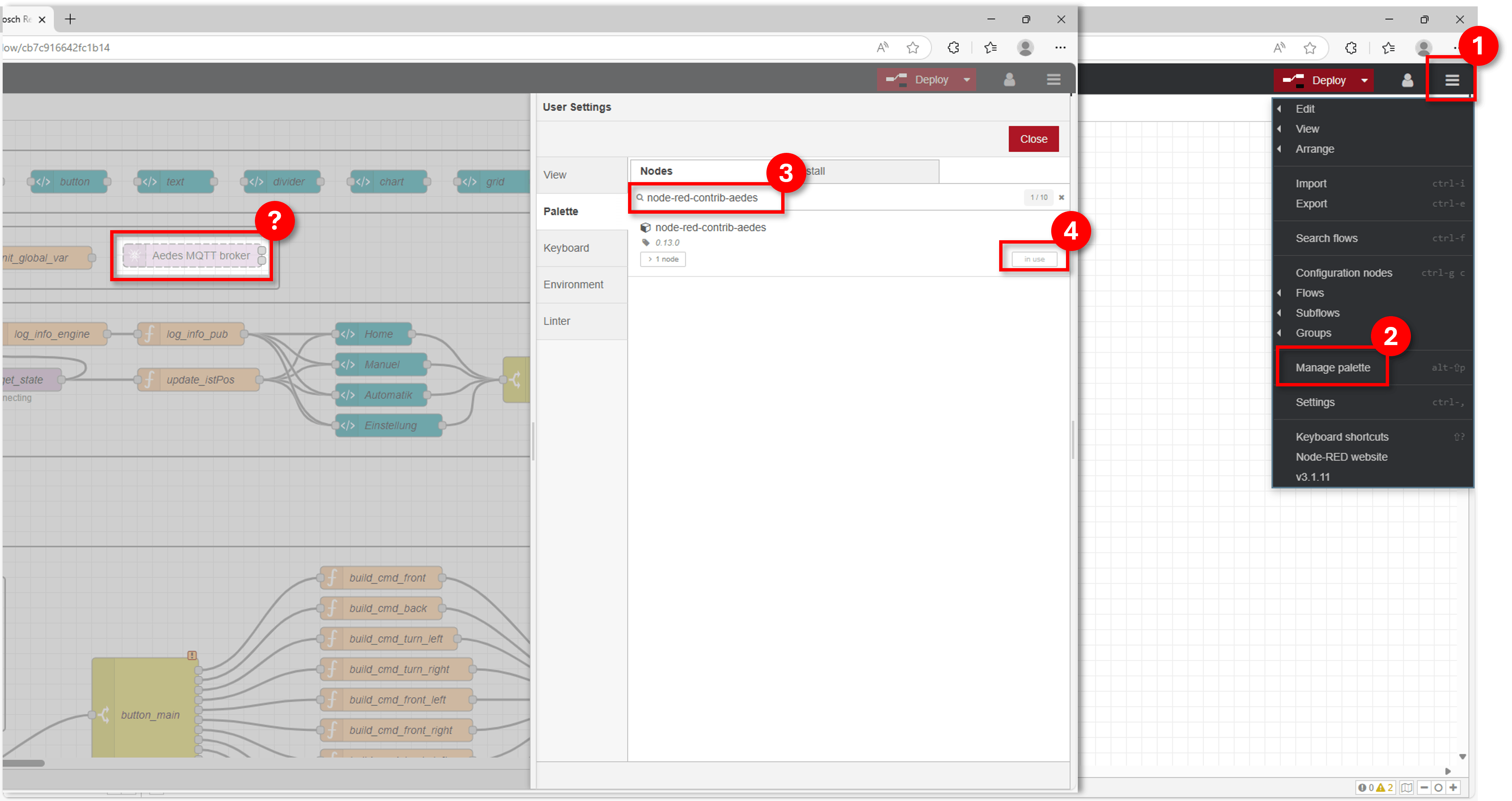Expand the View submenu
The height and width of the screenshot is (801, 1512).
pyautogui.click(x=1372, y=129)
